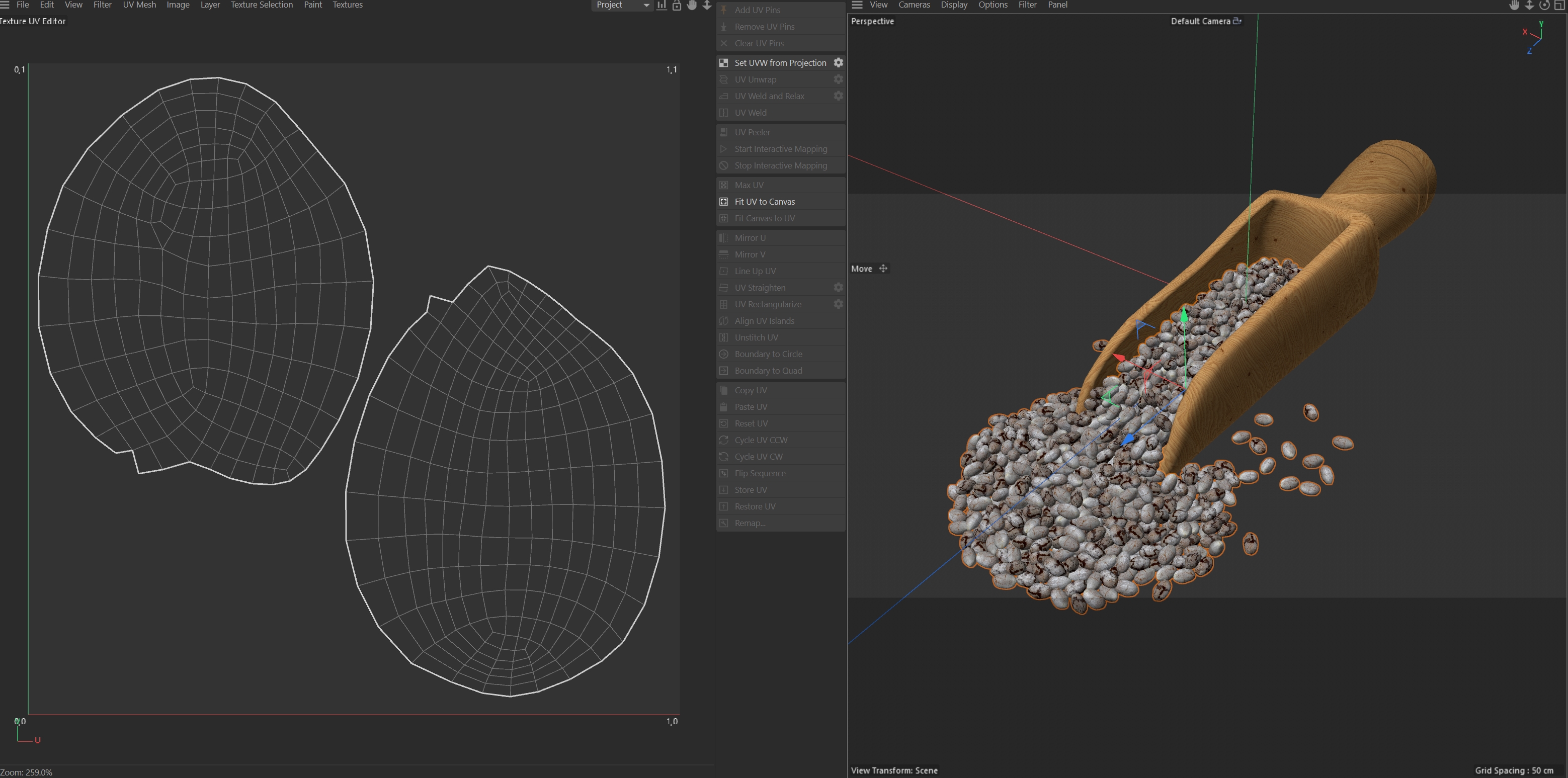Click the Move tool label in viewport
Viewport: 1568px width, 778px height.
(861, 269)
